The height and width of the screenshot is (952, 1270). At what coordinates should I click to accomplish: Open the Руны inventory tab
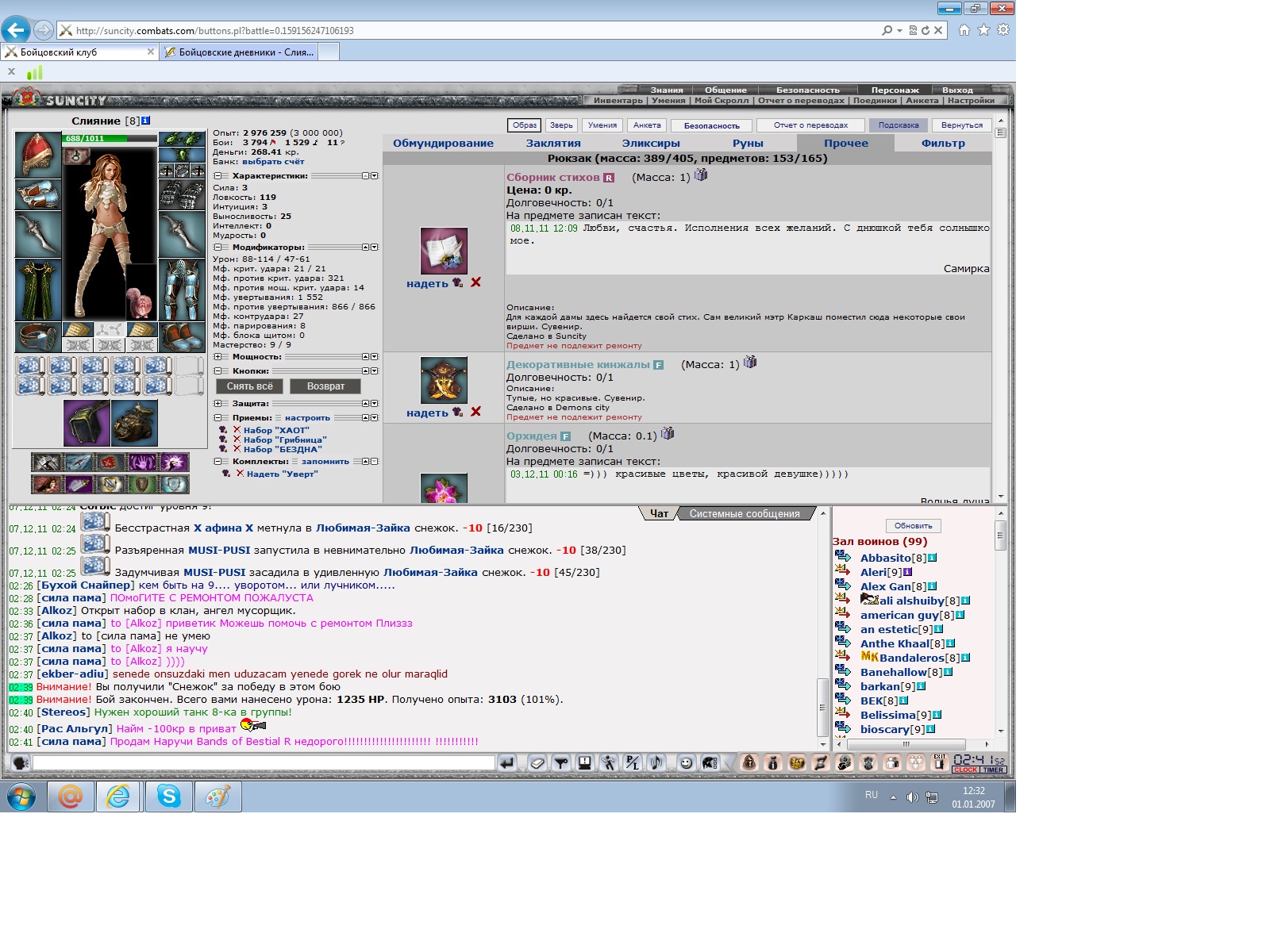(x=748, y=144)
